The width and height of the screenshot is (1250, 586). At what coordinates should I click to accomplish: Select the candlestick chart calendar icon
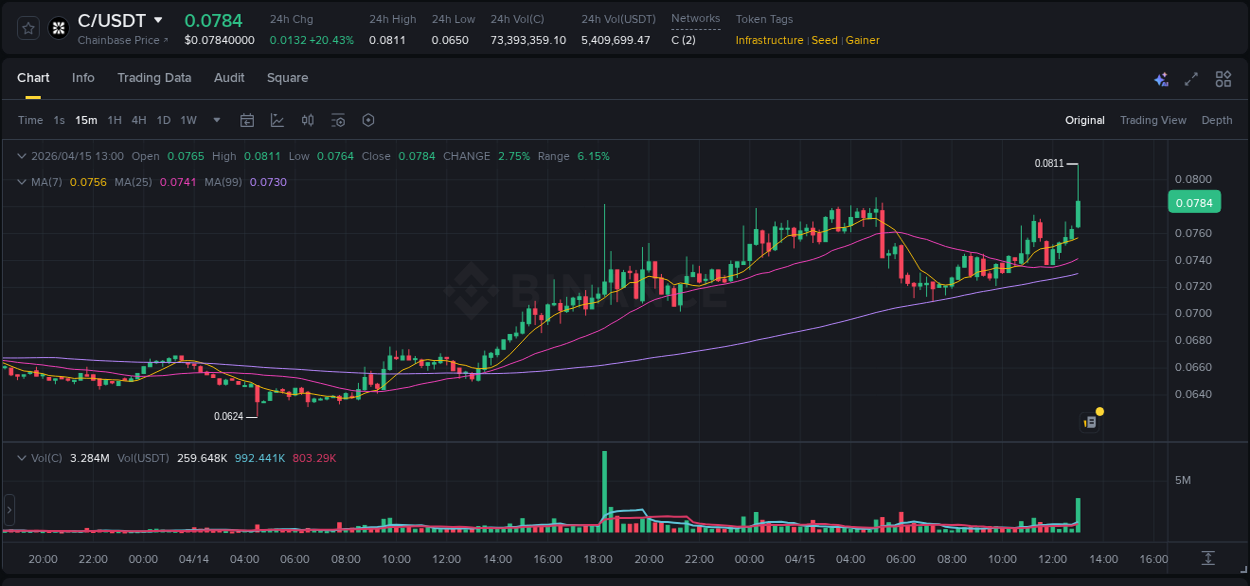(x=247, y=119)
